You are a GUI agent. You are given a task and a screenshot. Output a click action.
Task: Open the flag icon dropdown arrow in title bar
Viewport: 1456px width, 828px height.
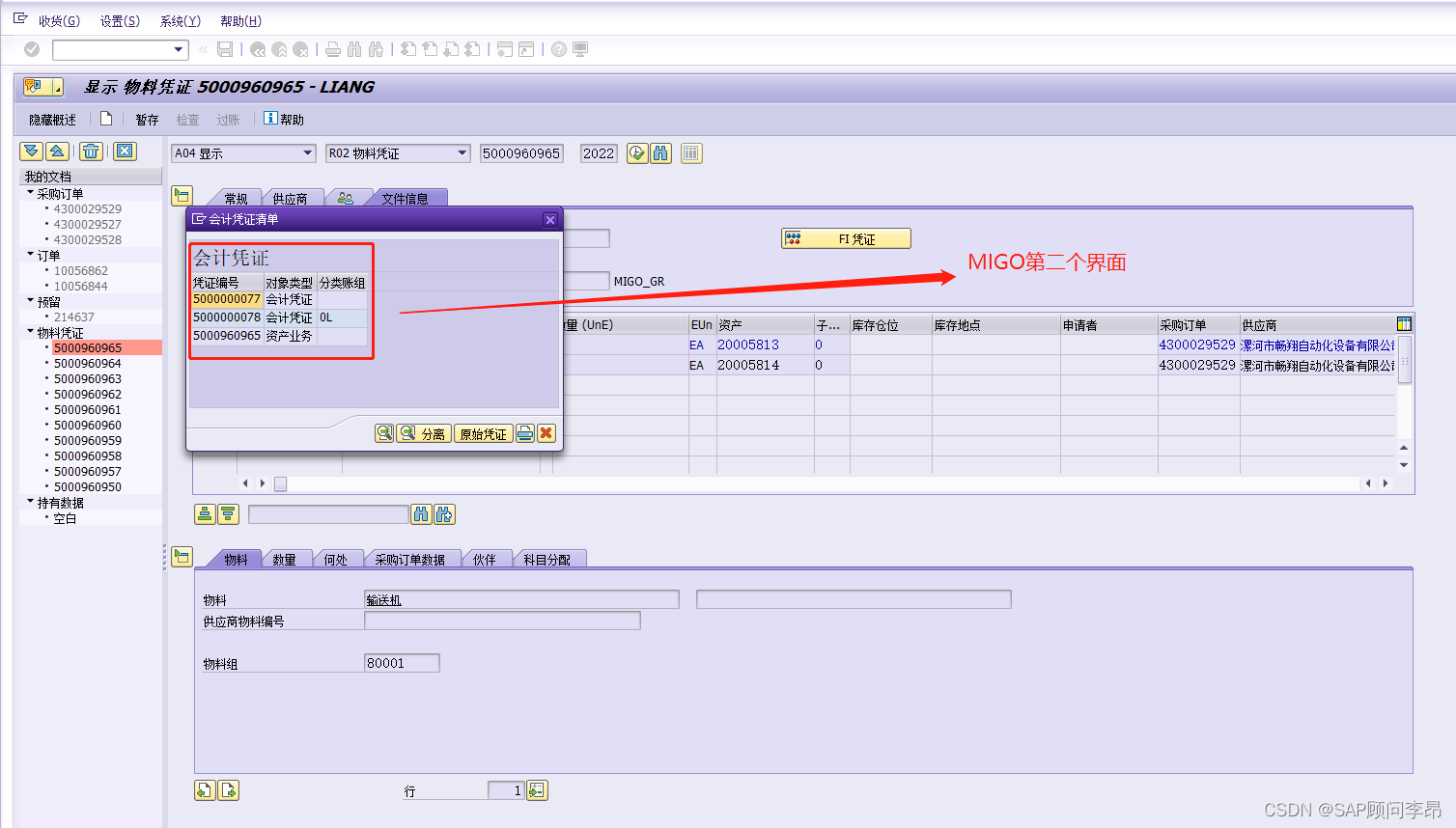[57, 88]
